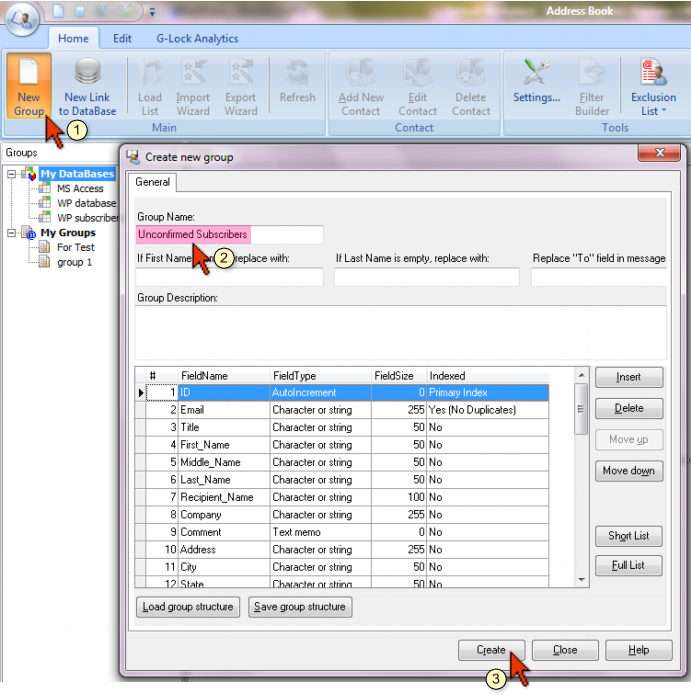Click the Close dialog button
This screenshot has height=695, width=691.
[565, 650]
